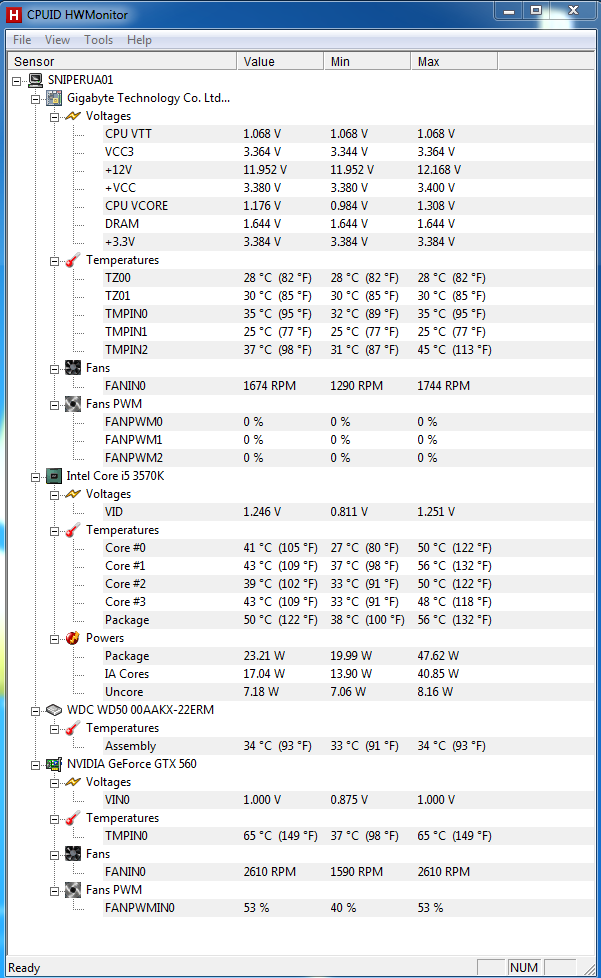Click the 1674 RPM fan value
This screenshot has width=601, height=978.
pyautogui.click(x=269, y=386)
